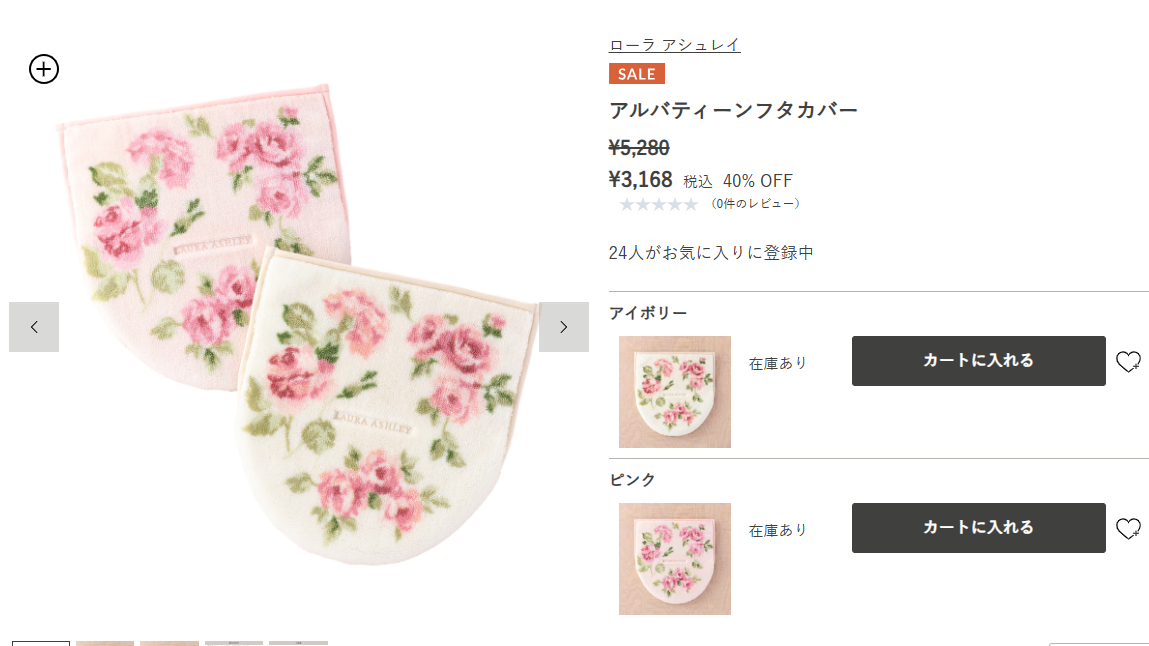This screenshot has height=646, width=1149.
Task: Click the SALE badge
Action: [x=636, y=73]
